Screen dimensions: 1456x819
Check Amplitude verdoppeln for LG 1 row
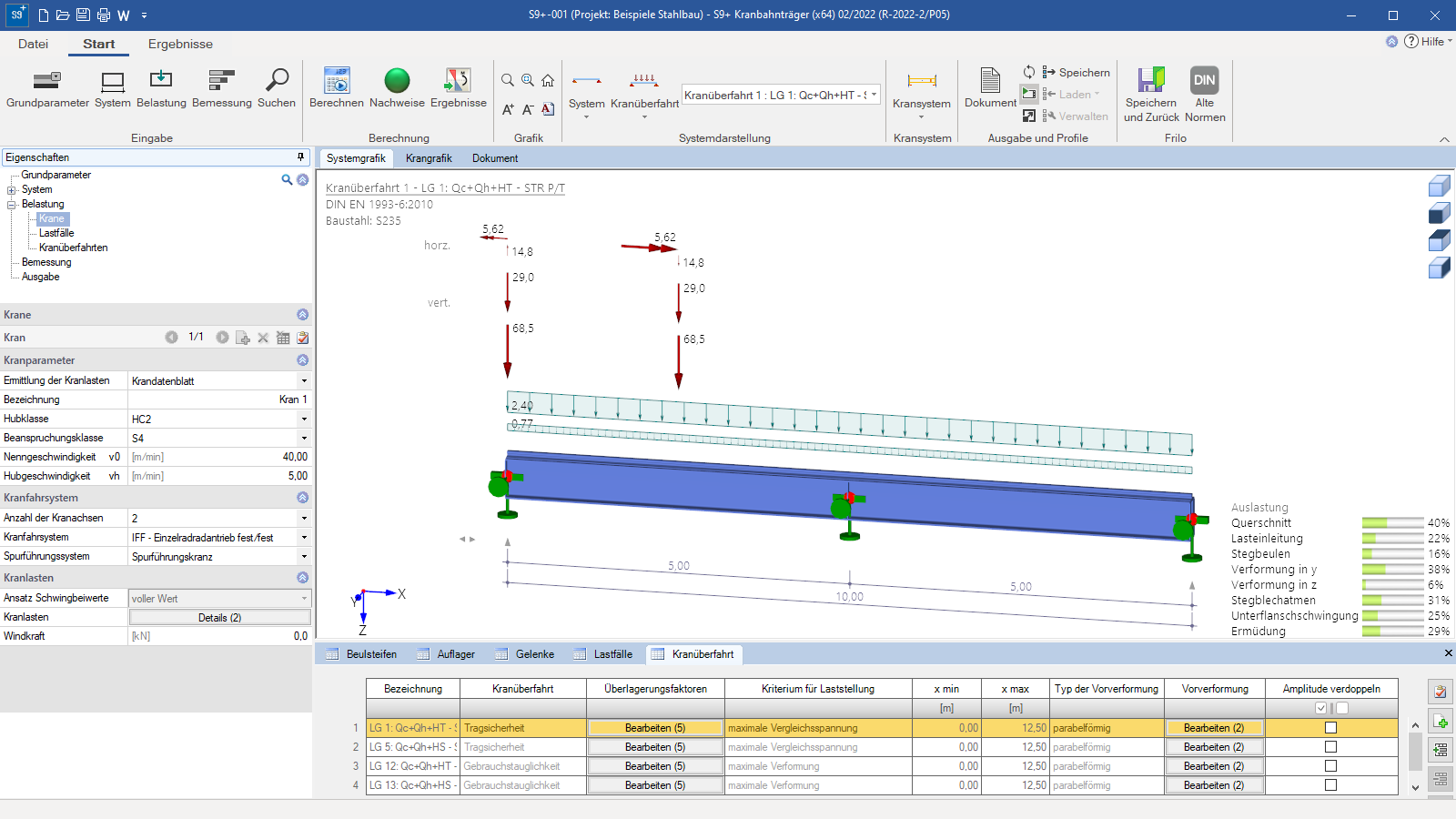point(1330,728)
